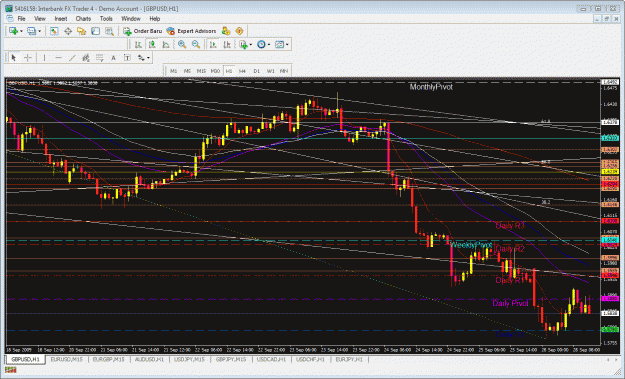Select the Text tool marked A
625x379 pixels.
113,58
